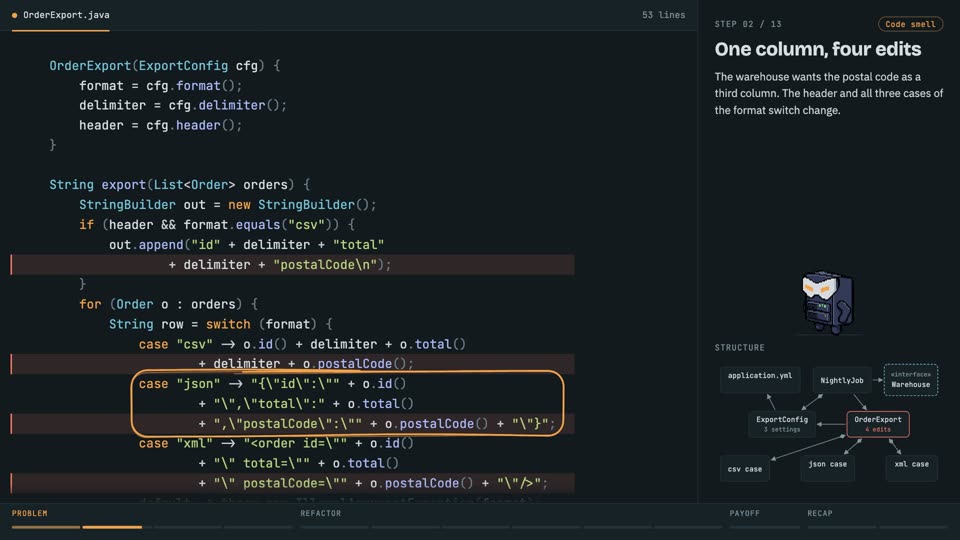Click the 'String row = switch (format)' line
Viewport: 960px width, 540px height.
coord(220,324)
